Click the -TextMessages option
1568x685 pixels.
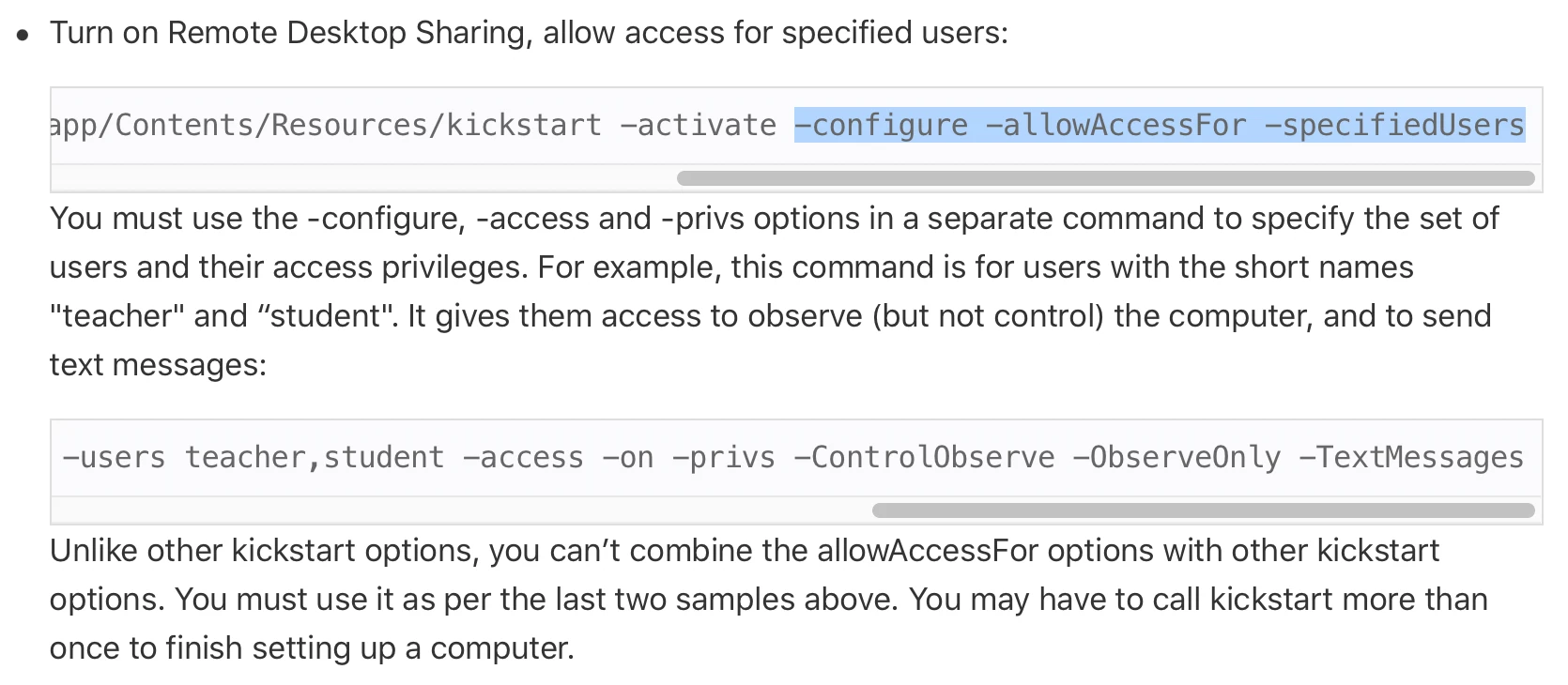pos(1412,457)
